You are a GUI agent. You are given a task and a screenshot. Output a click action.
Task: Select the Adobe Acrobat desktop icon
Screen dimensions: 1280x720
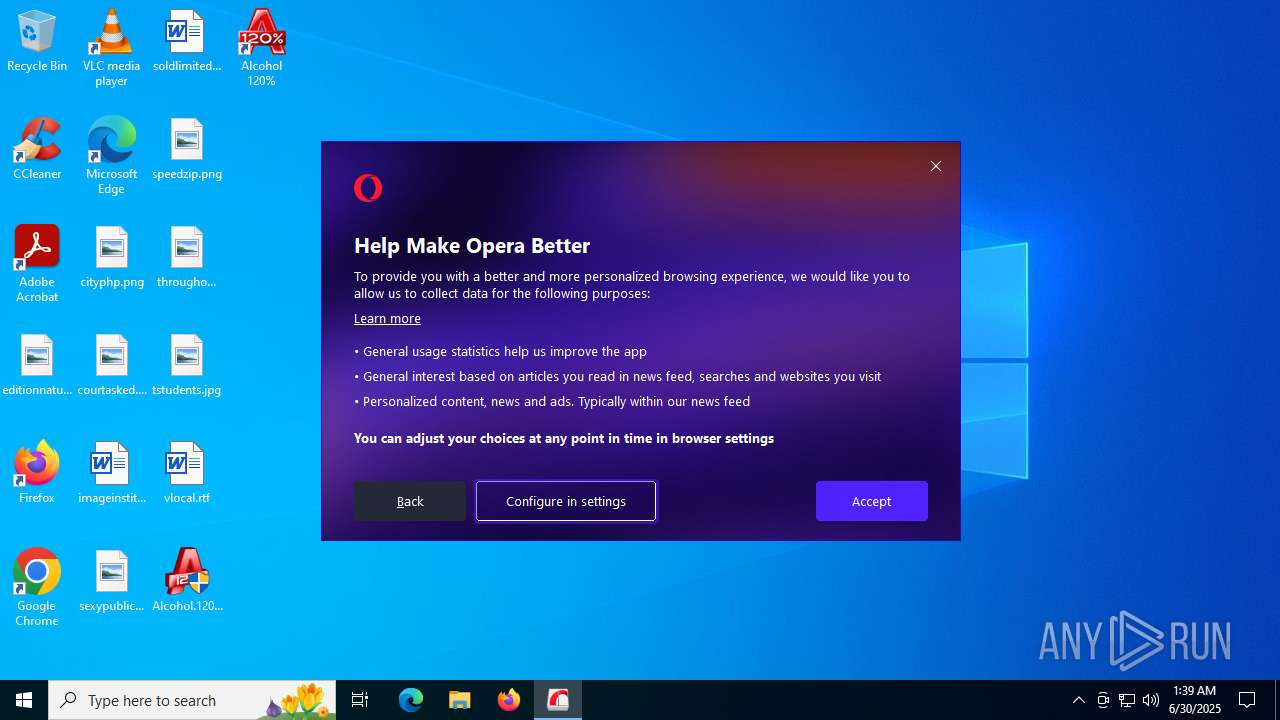coord(37,264)
